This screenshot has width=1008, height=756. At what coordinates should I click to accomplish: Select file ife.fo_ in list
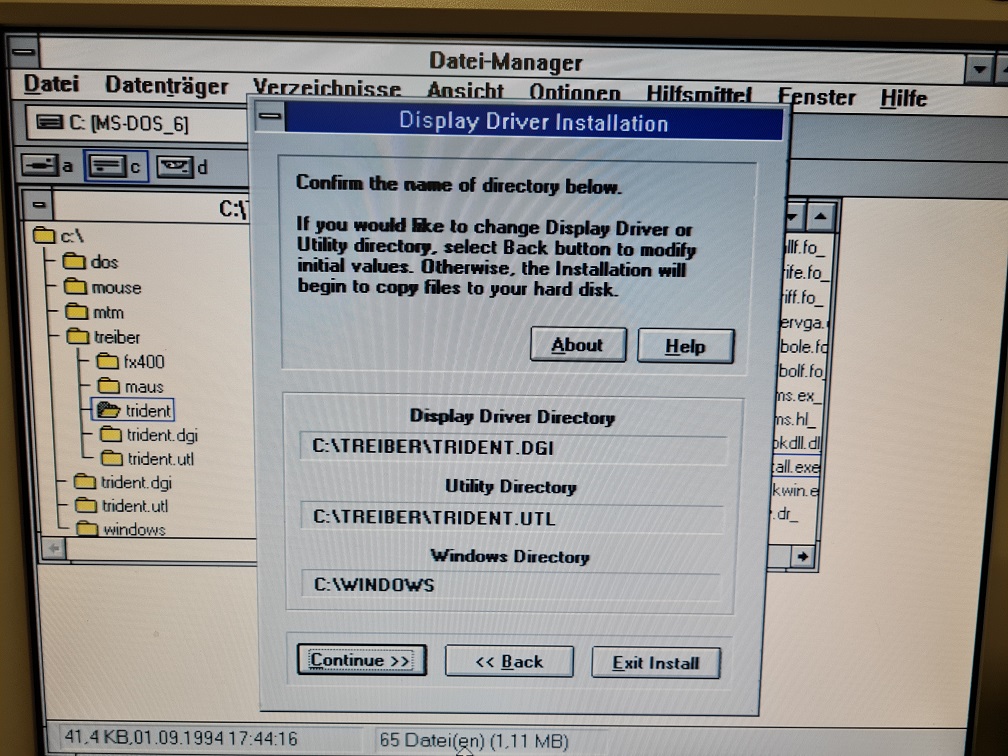[805, 273]
